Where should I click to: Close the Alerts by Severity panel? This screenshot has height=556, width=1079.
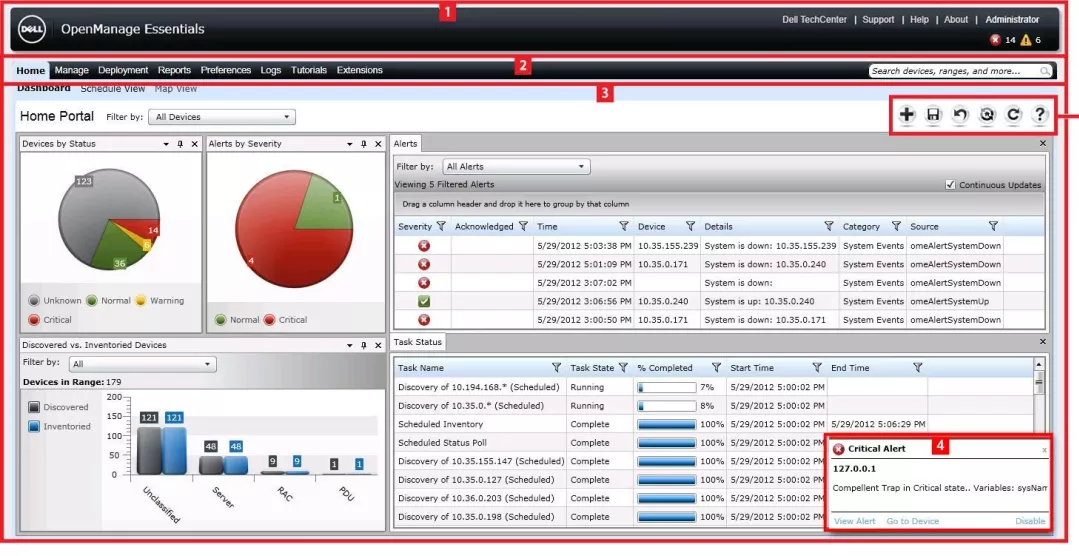[378, 144]
